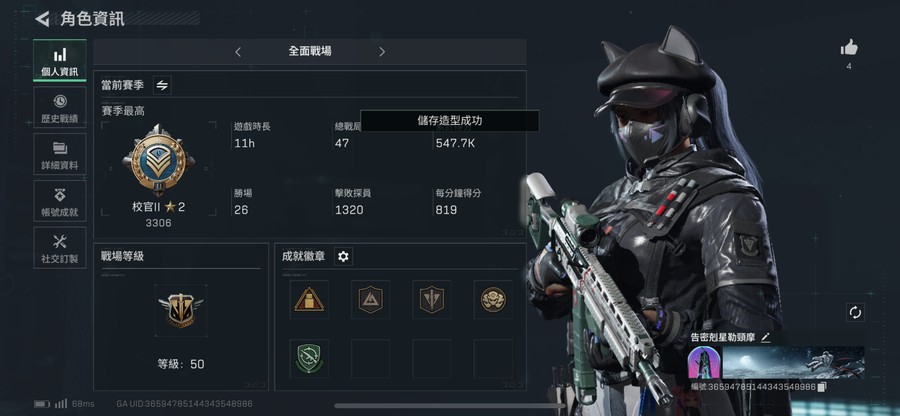This screenshot has height=416, width=900.
Task: Rotate the character with the refresh icon
Action: coord(855,313)
